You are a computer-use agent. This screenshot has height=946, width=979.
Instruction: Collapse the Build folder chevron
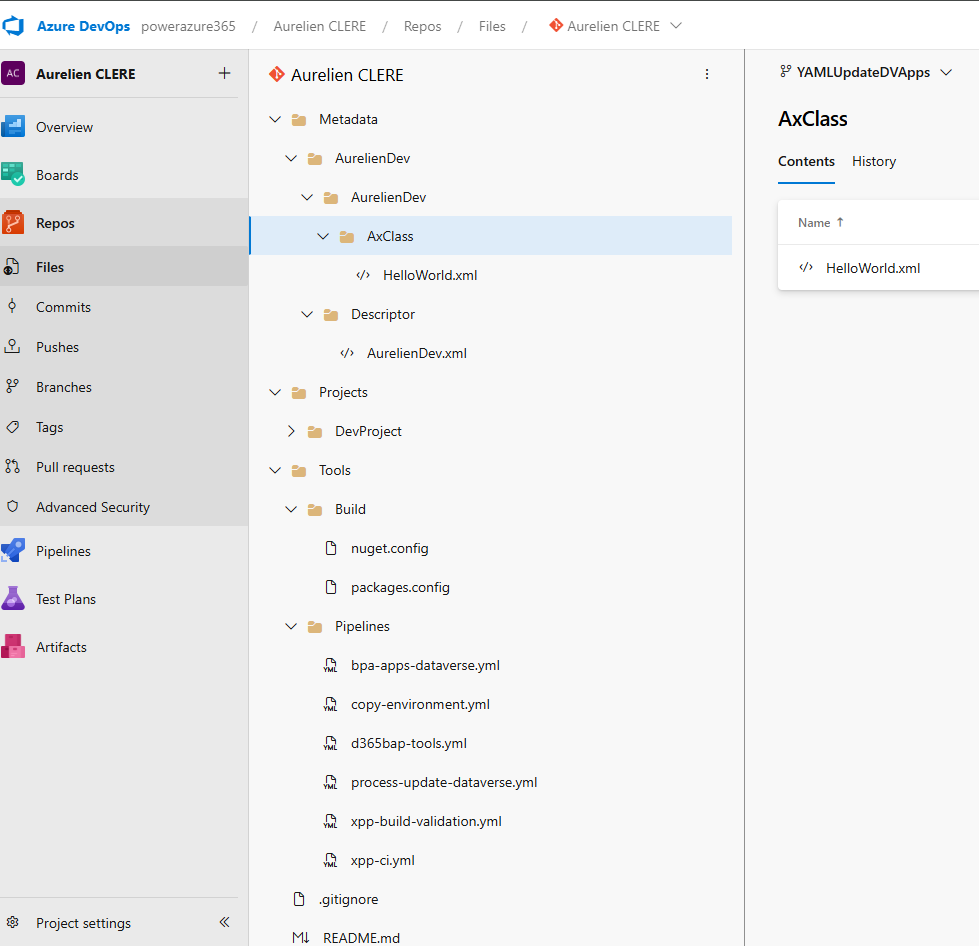[x=291, y=509]
